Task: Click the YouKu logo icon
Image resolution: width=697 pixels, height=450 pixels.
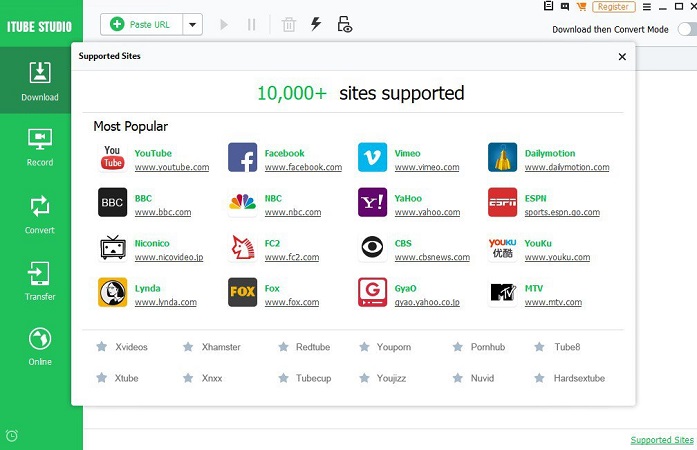Action: (x=502, y=247)
